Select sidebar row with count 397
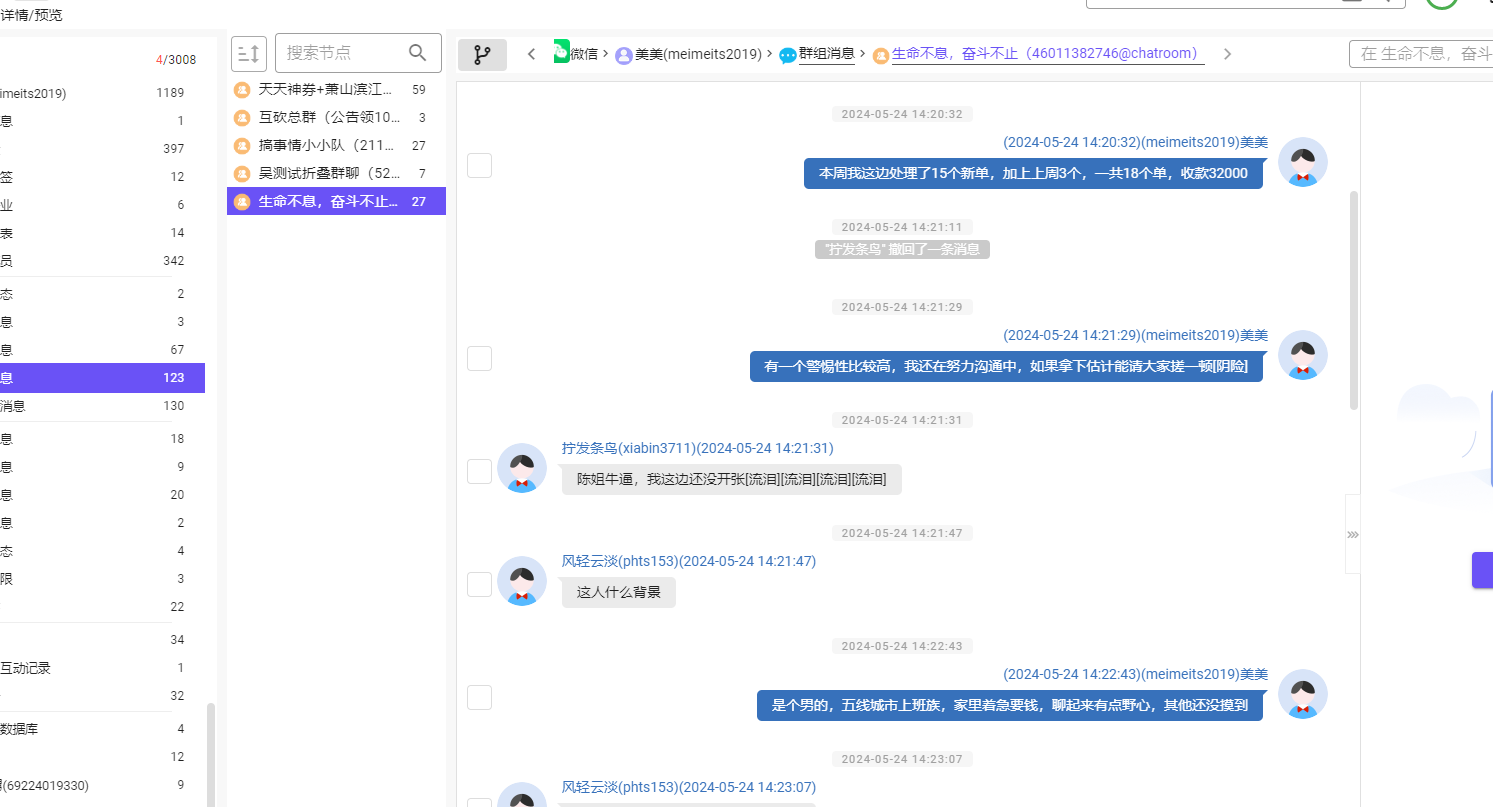Viewport: 1493px width, 807px height. click(102, 149)
